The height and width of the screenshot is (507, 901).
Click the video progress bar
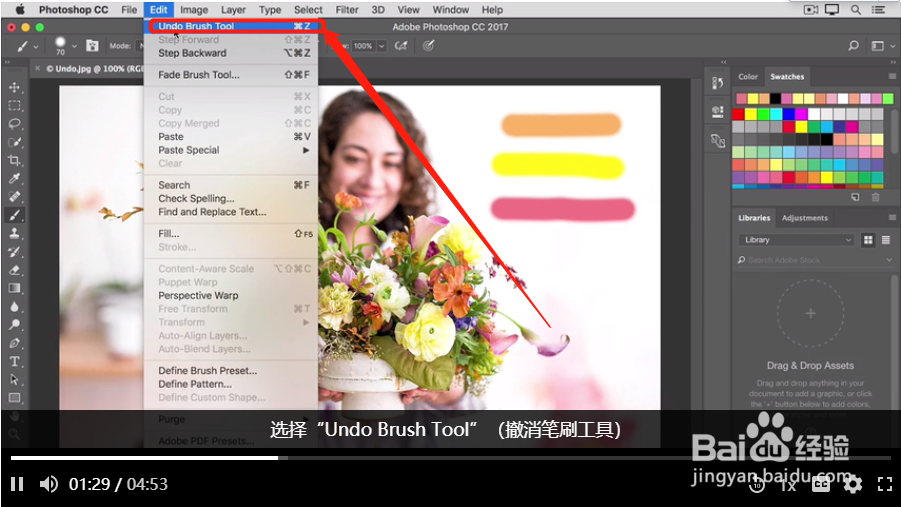[450, 458]
